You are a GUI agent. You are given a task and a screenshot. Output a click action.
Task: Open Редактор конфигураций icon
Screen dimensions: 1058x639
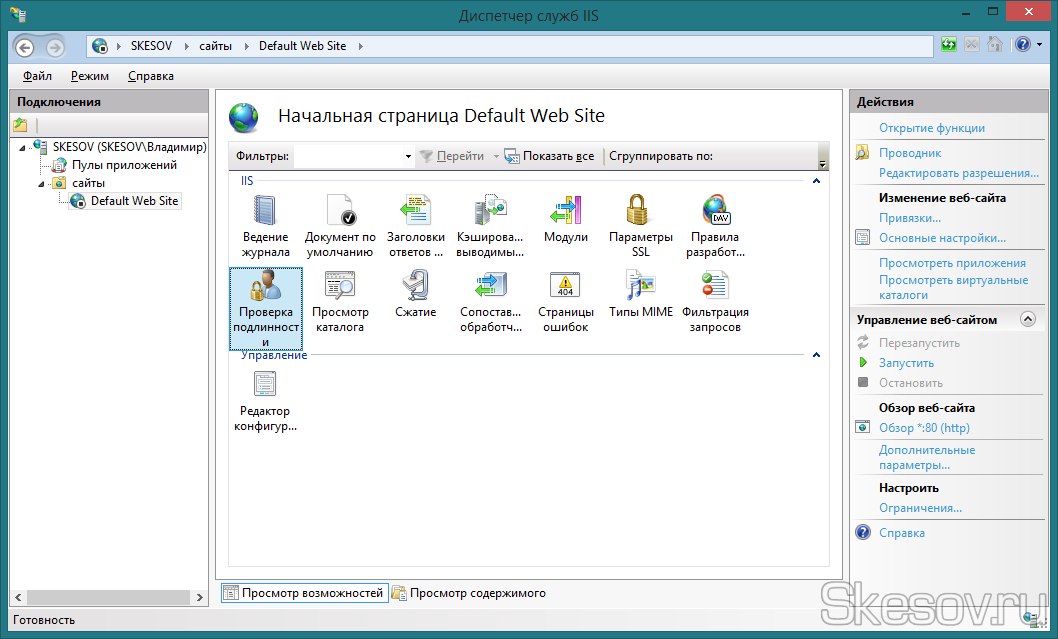pyautogui.click(x=266, y=385)
